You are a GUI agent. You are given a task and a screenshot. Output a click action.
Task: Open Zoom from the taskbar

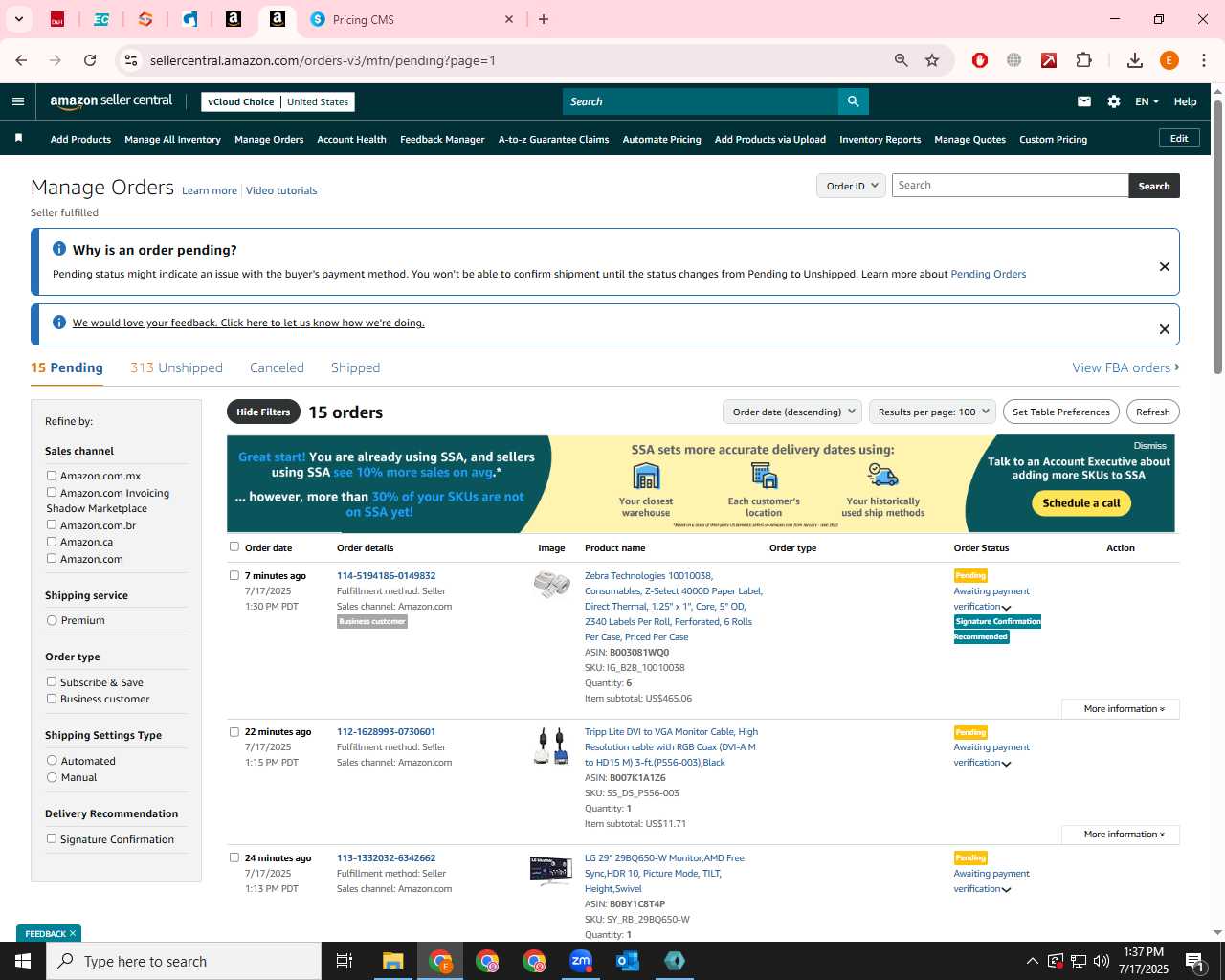coord(581,961)
